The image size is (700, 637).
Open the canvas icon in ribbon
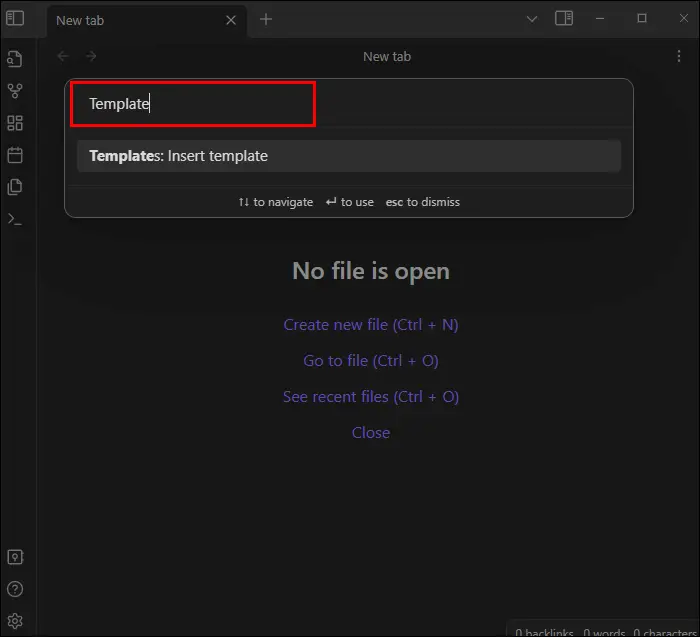click(x=15, y=123)
